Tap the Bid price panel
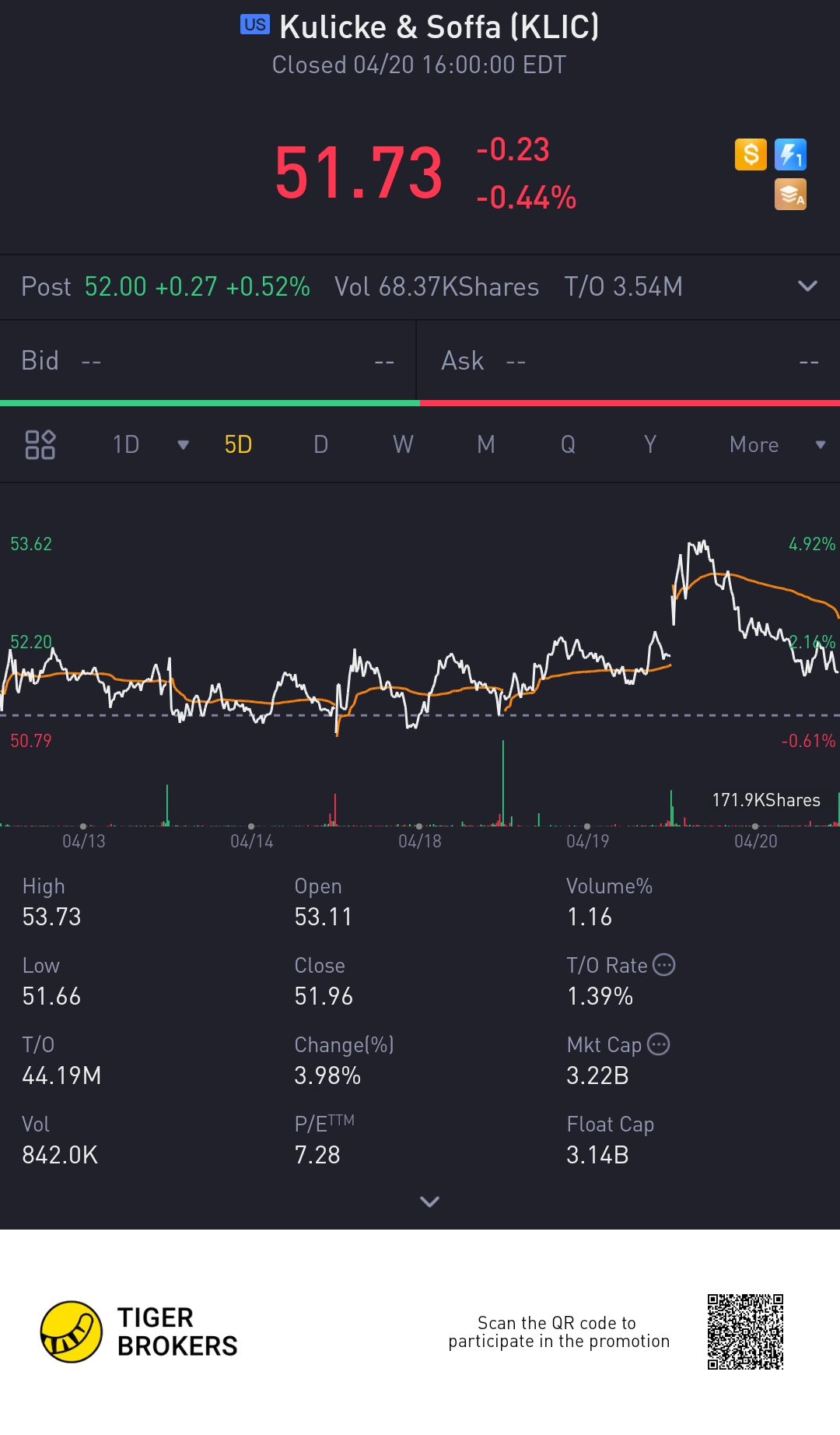The height and width of the screenshot is (1435, 840). [x=208, y=361]
